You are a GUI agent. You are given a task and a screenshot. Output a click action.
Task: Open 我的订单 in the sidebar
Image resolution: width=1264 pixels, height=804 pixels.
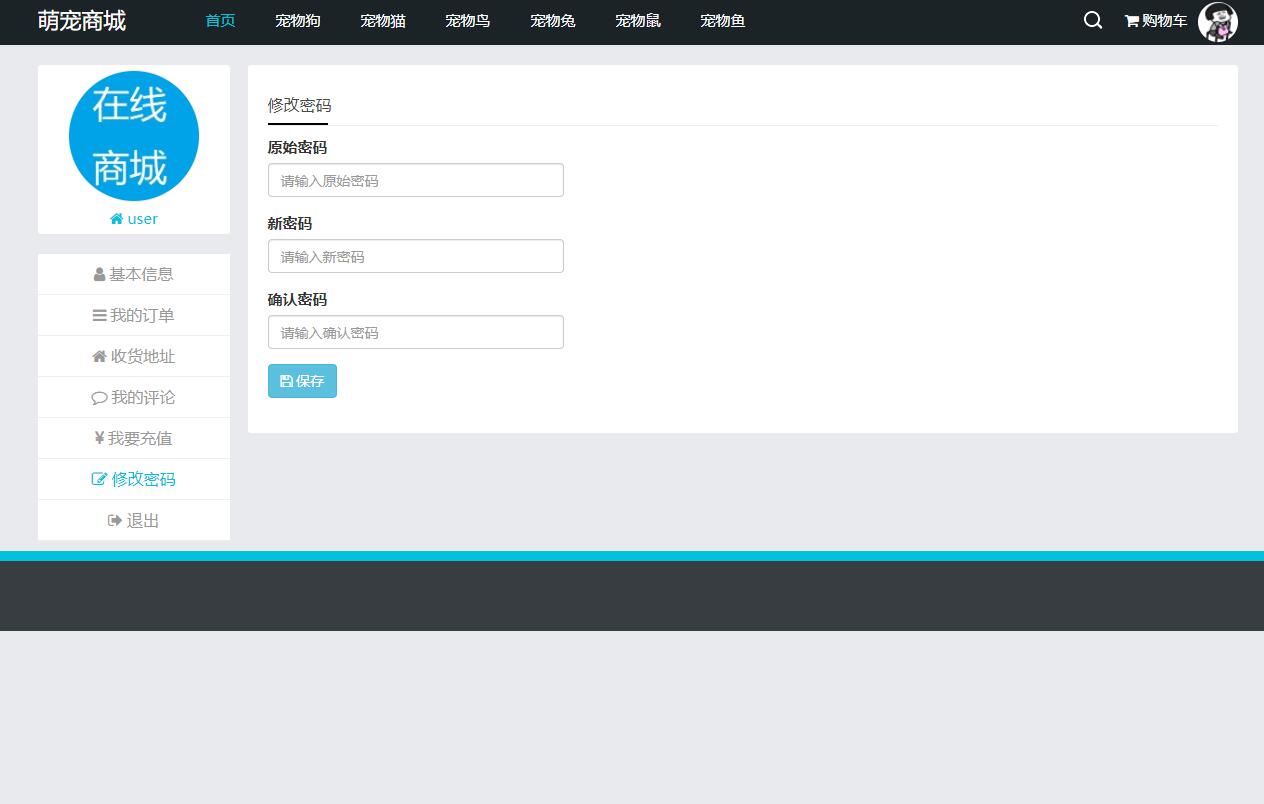[x=134, y=315]
